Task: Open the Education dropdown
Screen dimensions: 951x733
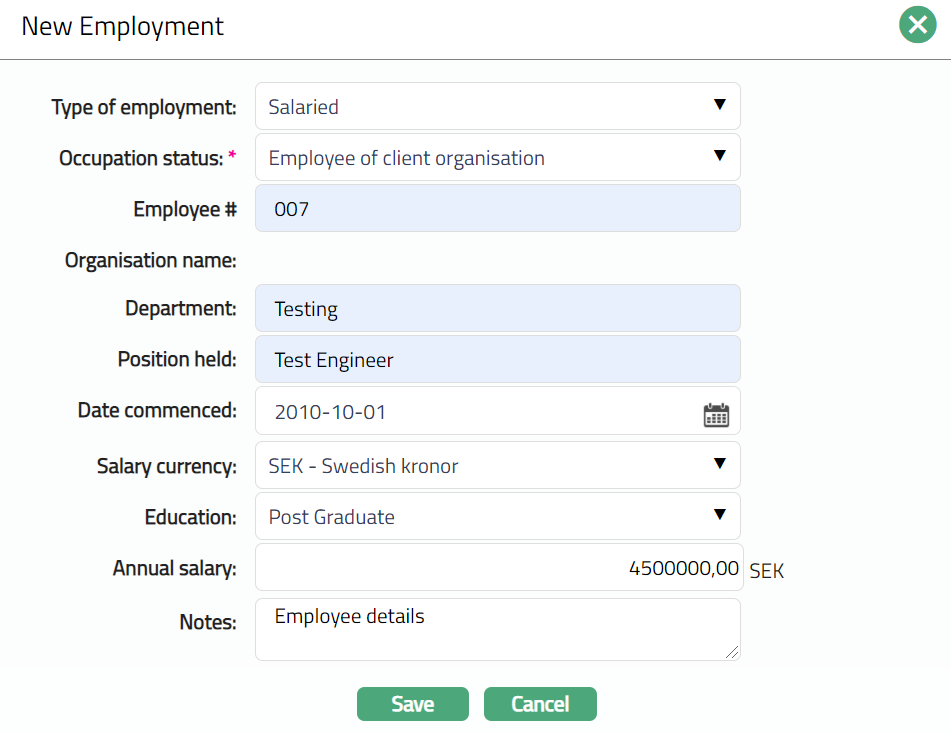Action: pyautogui.click(x=497, y=516)
